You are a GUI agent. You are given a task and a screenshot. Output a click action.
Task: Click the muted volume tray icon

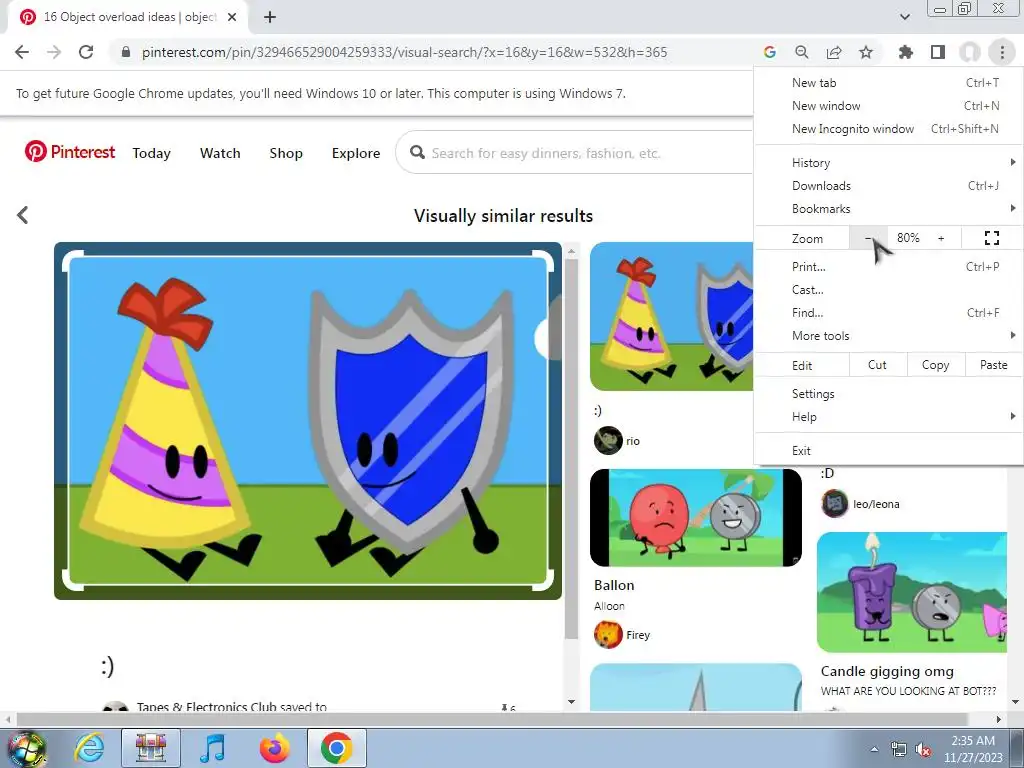pos(923,750)
